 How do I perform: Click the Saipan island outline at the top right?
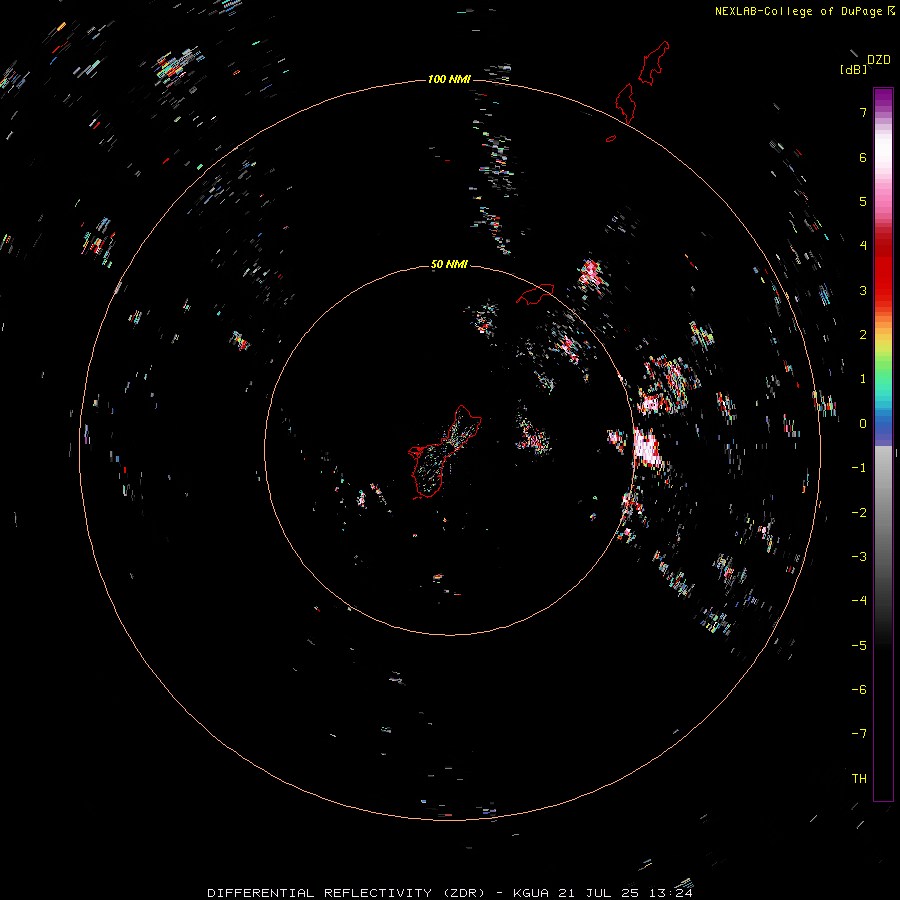click(654, 63)
